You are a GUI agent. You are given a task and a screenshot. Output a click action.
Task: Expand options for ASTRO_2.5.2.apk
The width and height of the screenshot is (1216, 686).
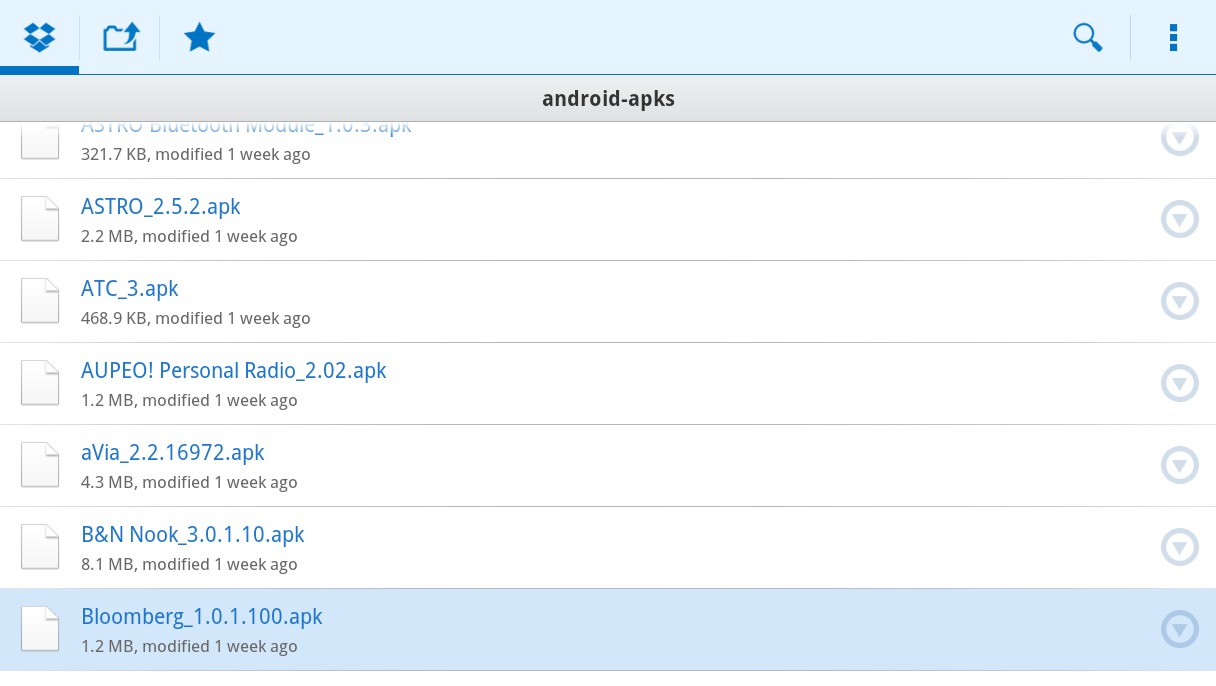point(1180,219)
